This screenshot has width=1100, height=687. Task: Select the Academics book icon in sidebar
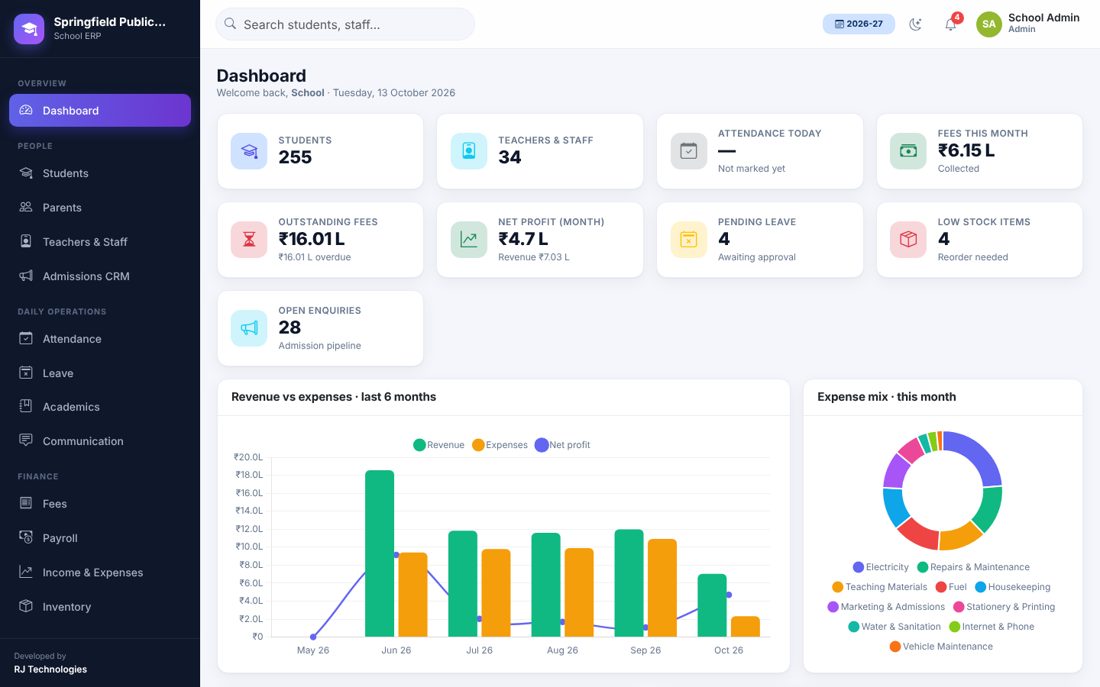tap(26, 406)
